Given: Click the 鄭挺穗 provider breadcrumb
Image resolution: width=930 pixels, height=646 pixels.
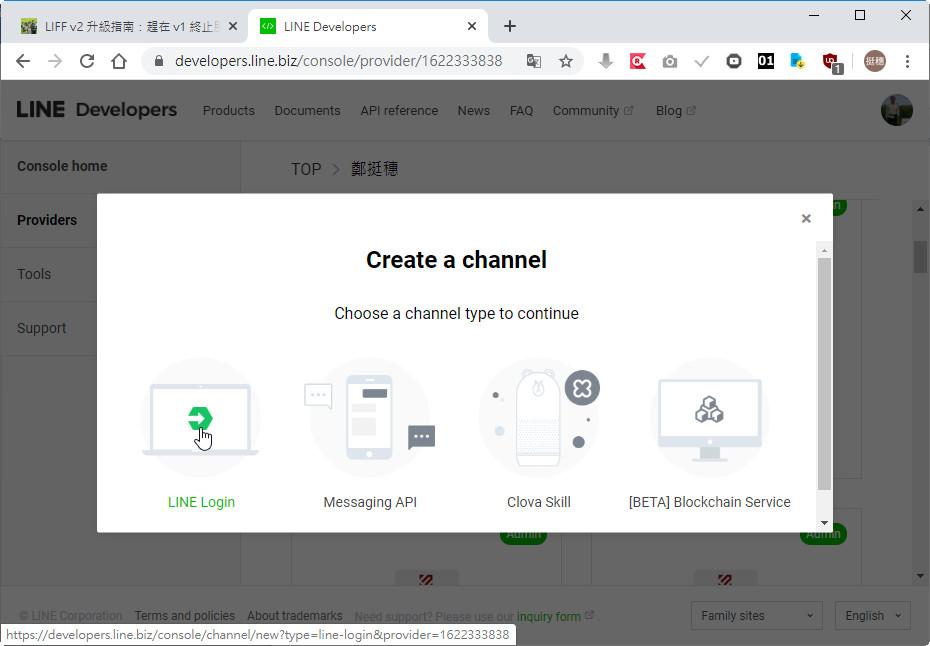Looking at the screenshot, I should click(x=374, y=169).
